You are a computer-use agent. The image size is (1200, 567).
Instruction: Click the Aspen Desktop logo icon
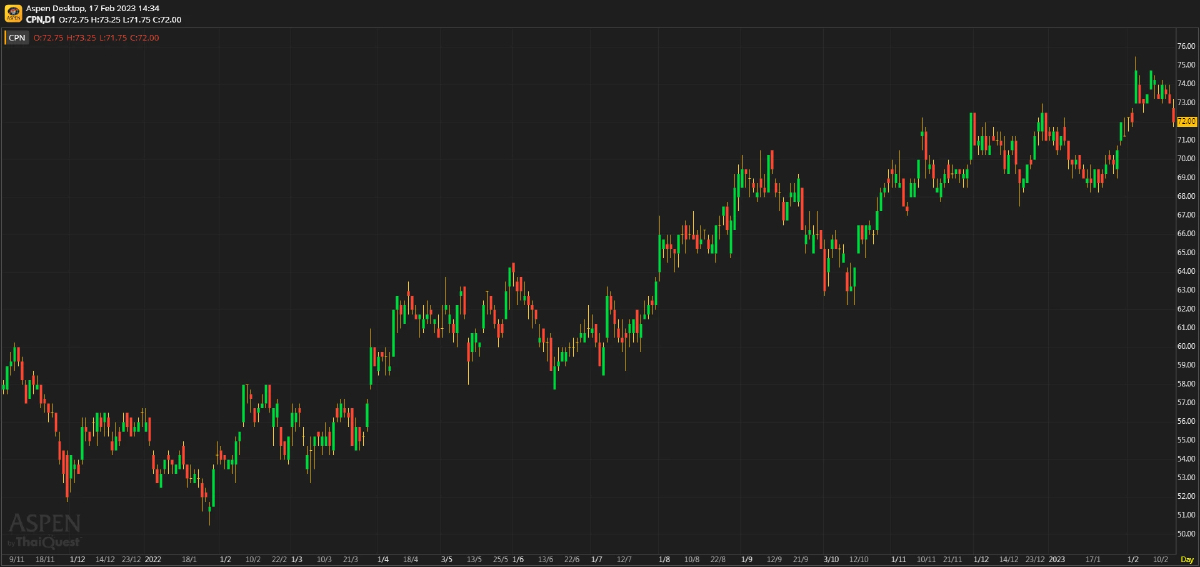click(x=13, y=13)
